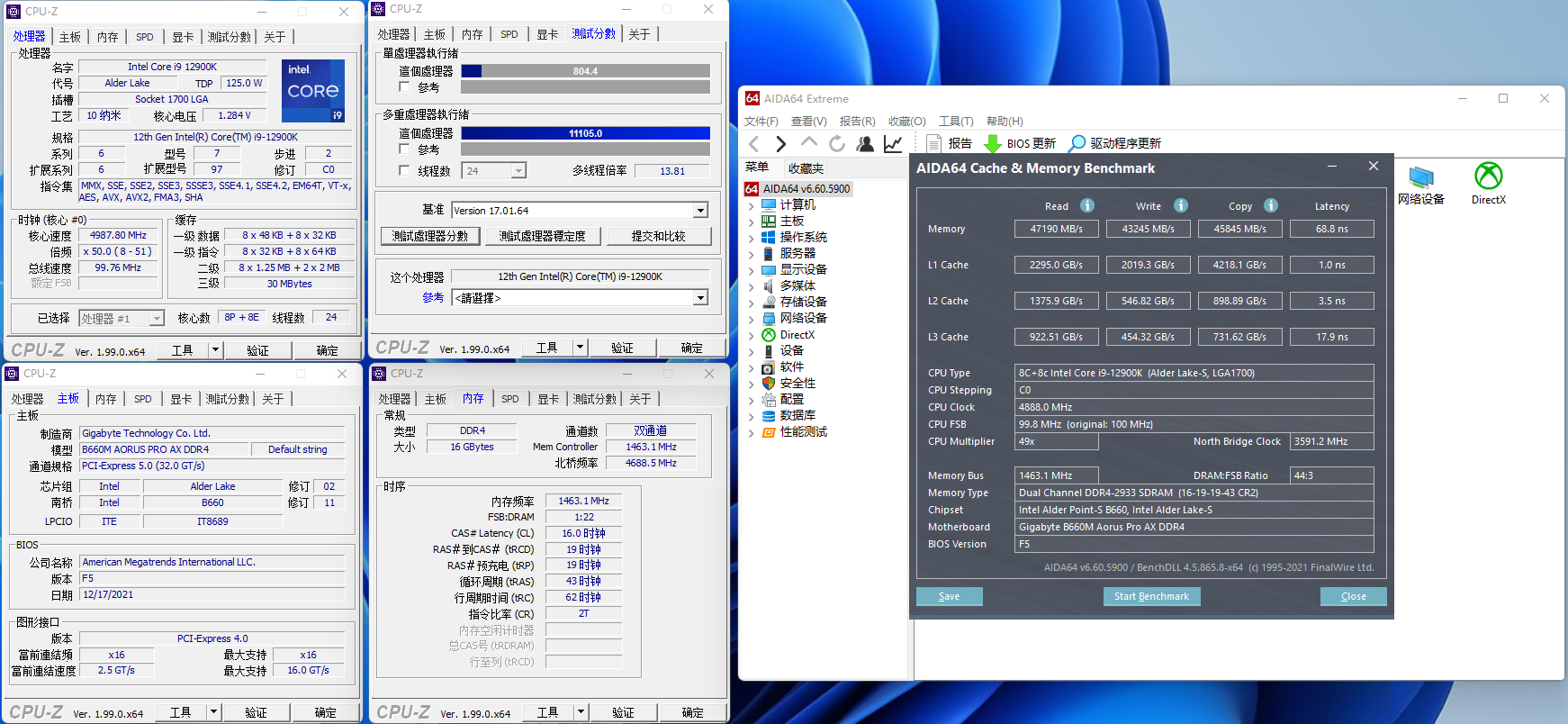Enable 參考 checkbox under multi-thread benchmark

(x=405, y=149)
